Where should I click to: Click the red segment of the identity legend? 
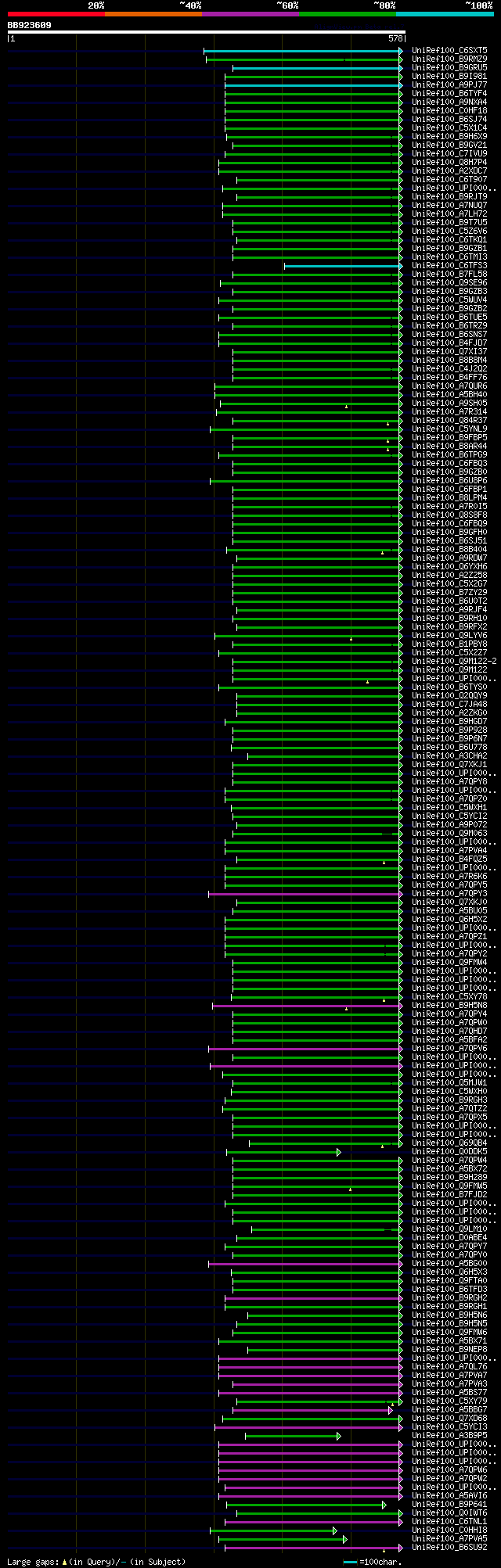56,14
